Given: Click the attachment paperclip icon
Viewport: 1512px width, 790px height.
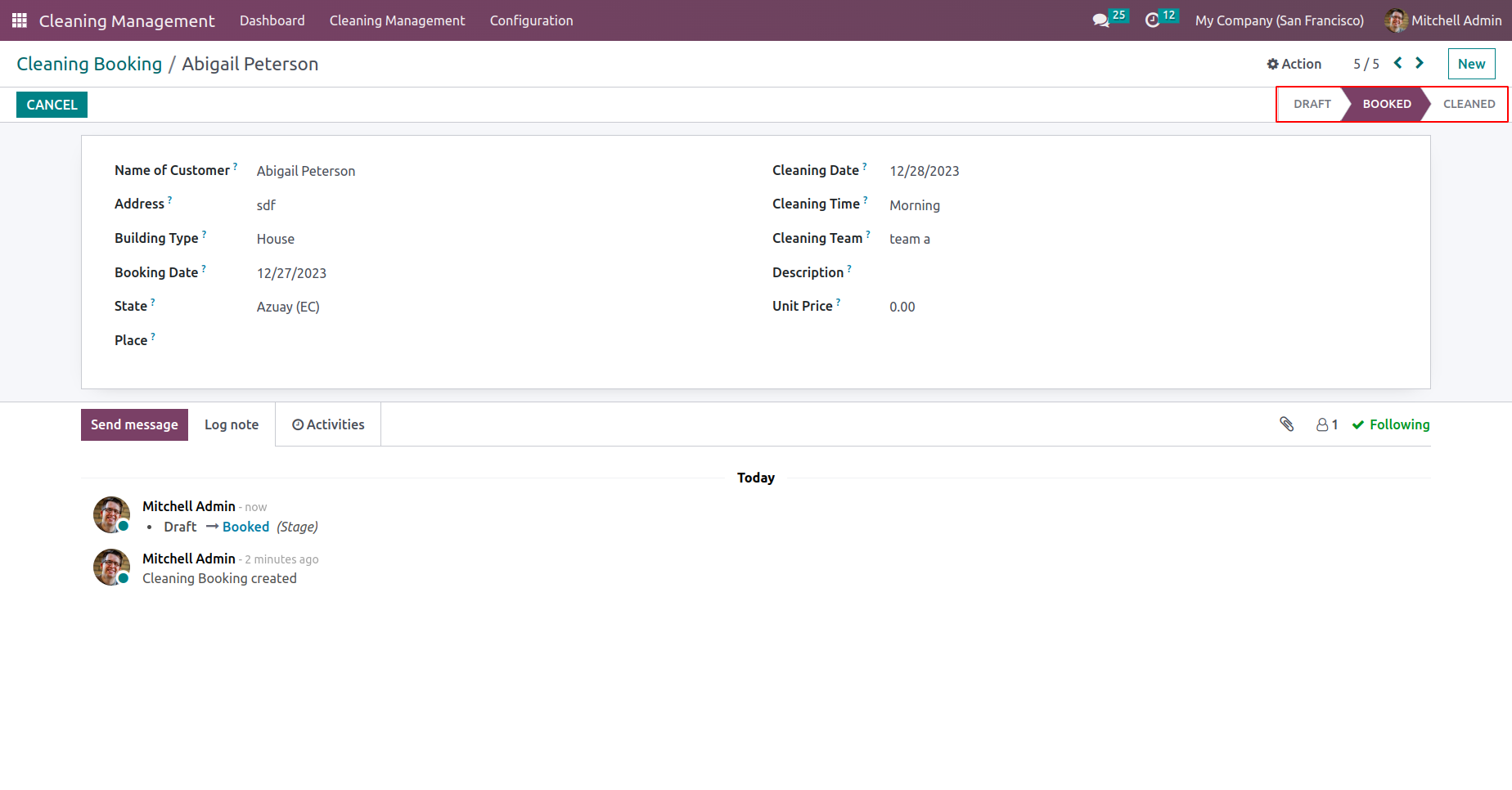Looking at the screenshot, I should tap(1287, 424).
